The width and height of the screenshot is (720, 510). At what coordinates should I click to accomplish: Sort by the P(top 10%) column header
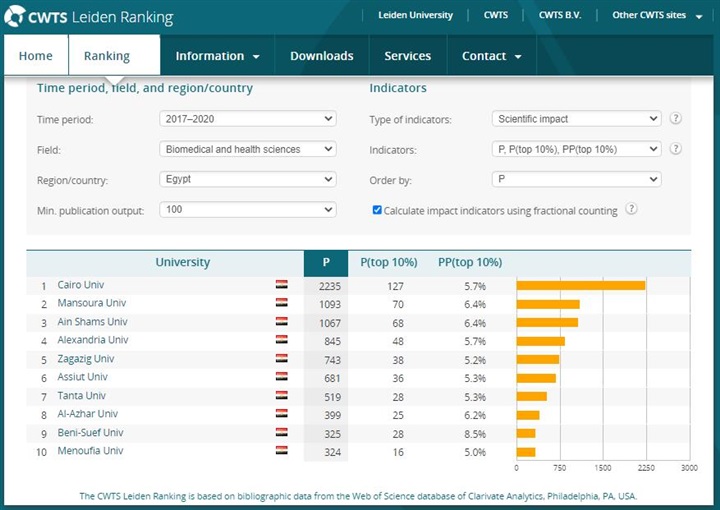coord(388,263)
